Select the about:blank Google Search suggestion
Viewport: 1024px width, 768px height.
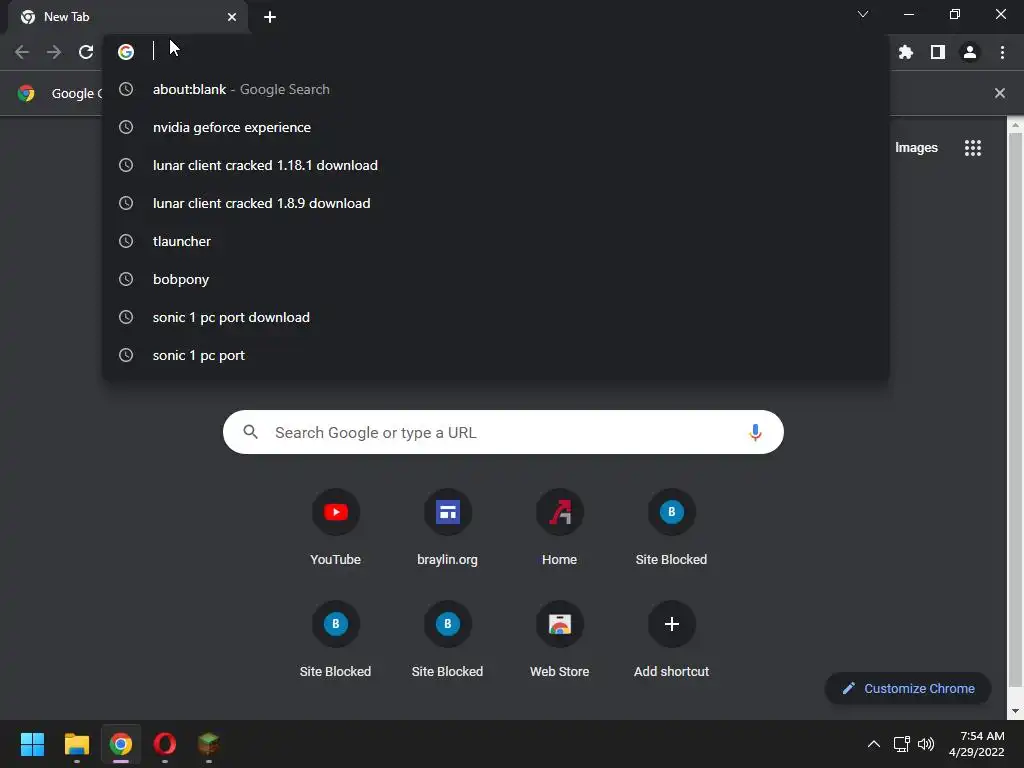[496, 89]
